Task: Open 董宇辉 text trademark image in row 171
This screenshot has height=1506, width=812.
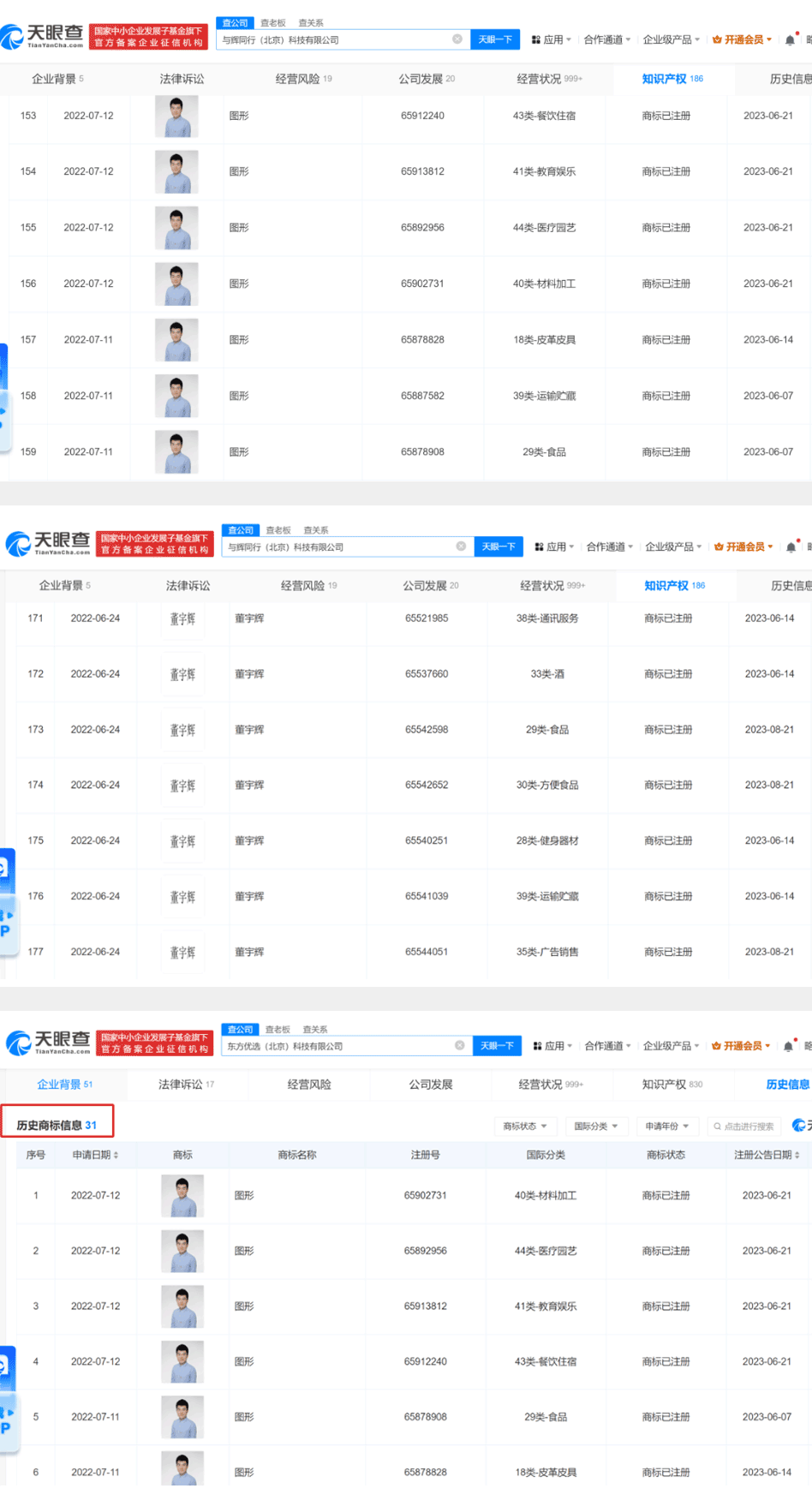Action: coord(182,619)
